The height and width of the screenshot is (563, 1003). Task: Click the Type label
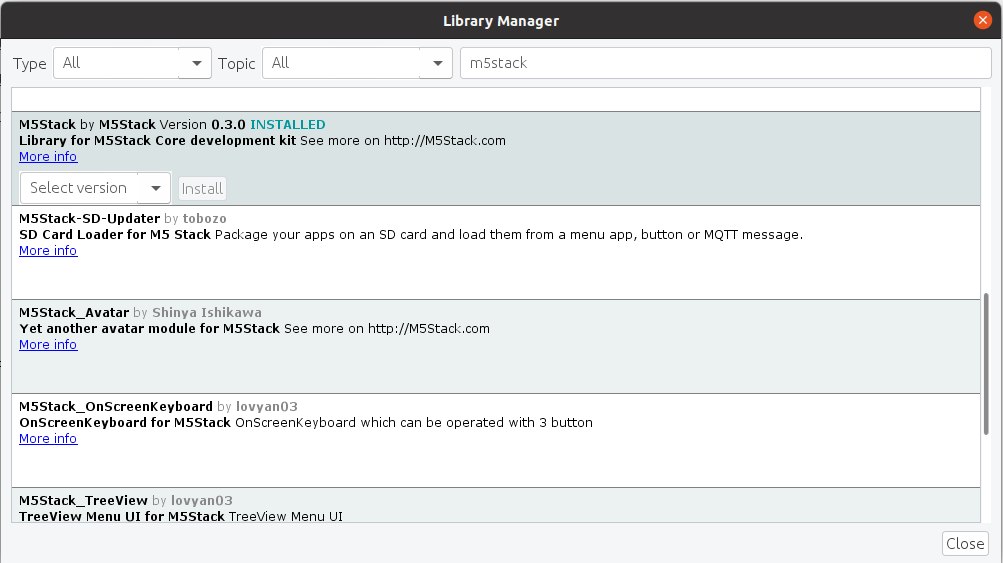[x=29, y=64]
